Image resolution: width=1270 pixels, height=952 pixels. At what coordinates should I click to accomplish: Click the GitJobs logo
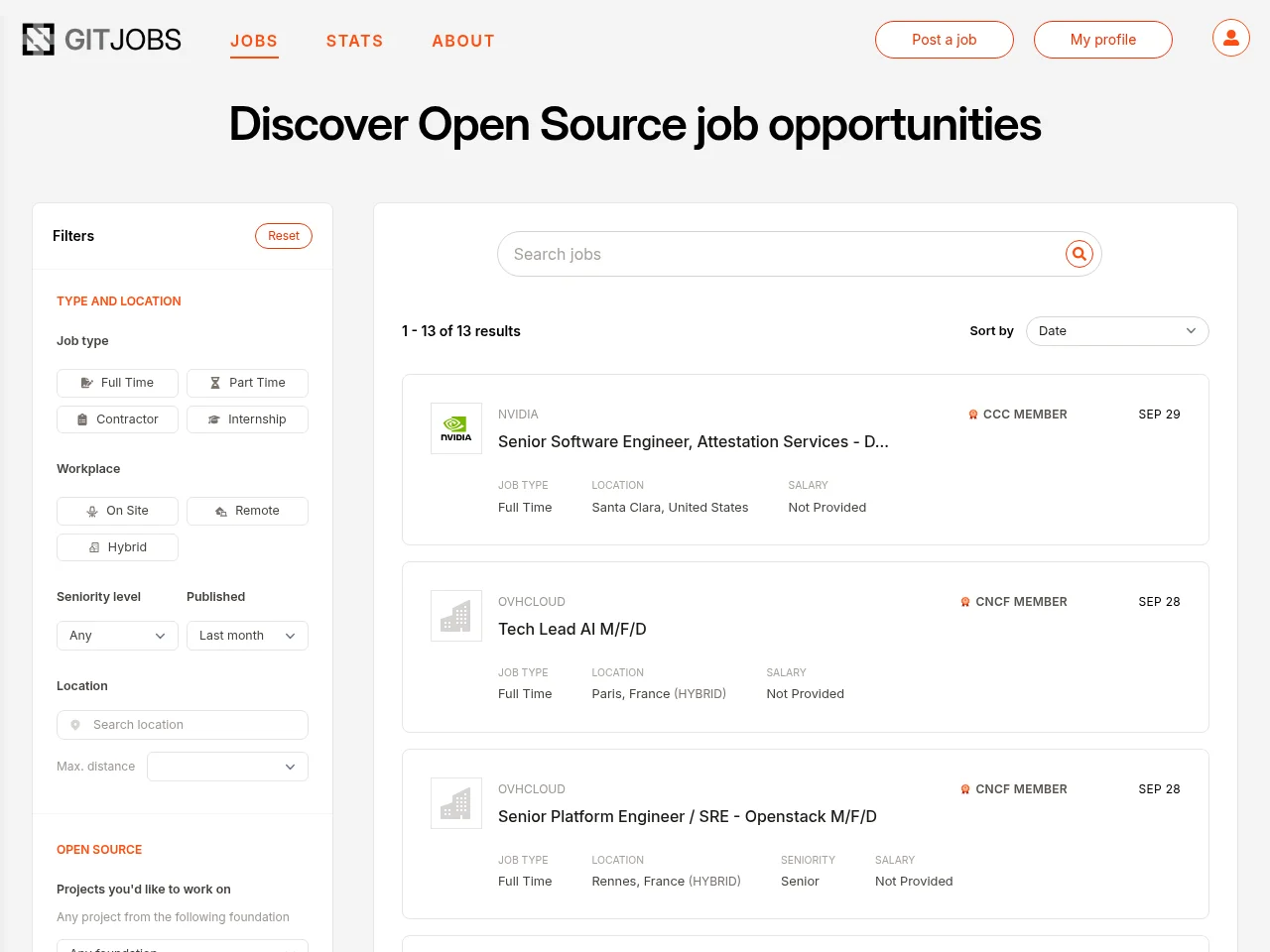coord(102,40)
